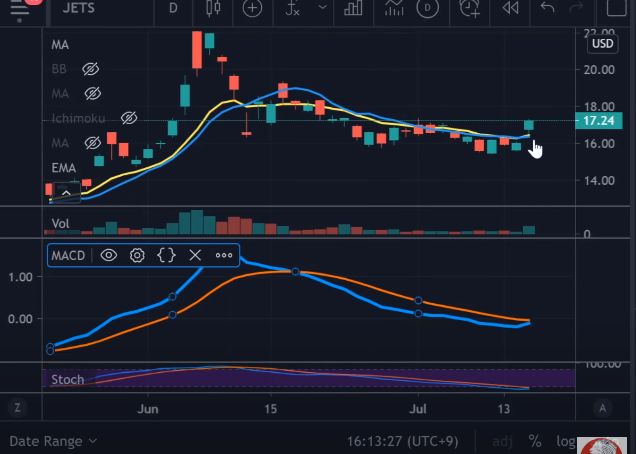
Task: Show the hidden MA above EMA
Action: (x=92, y=143)
